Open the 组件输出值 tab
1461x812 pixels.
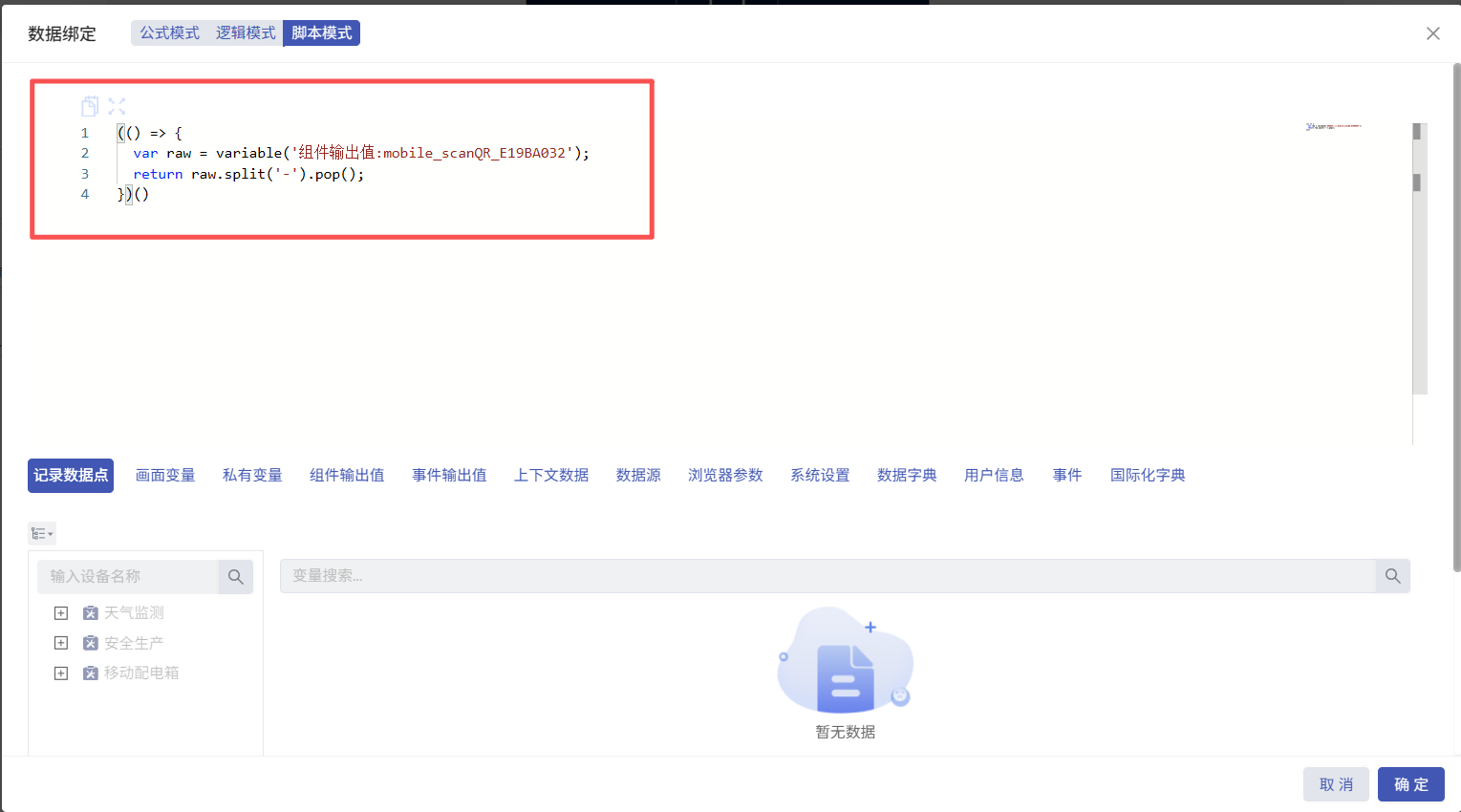tap(347, 475)
